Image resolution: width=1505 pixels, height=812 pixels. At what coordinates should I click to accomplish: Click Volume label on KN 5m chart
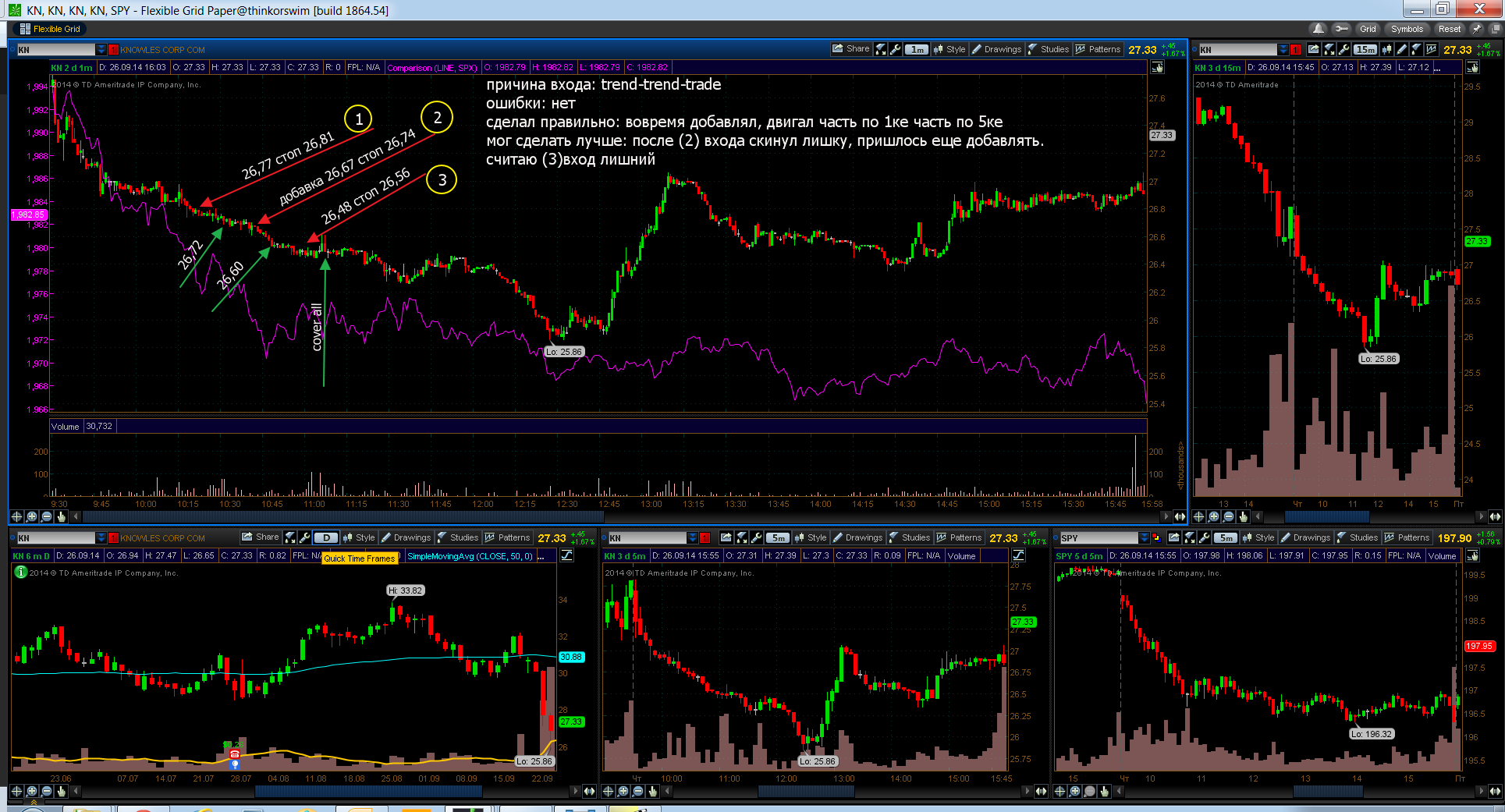(961, 556)
